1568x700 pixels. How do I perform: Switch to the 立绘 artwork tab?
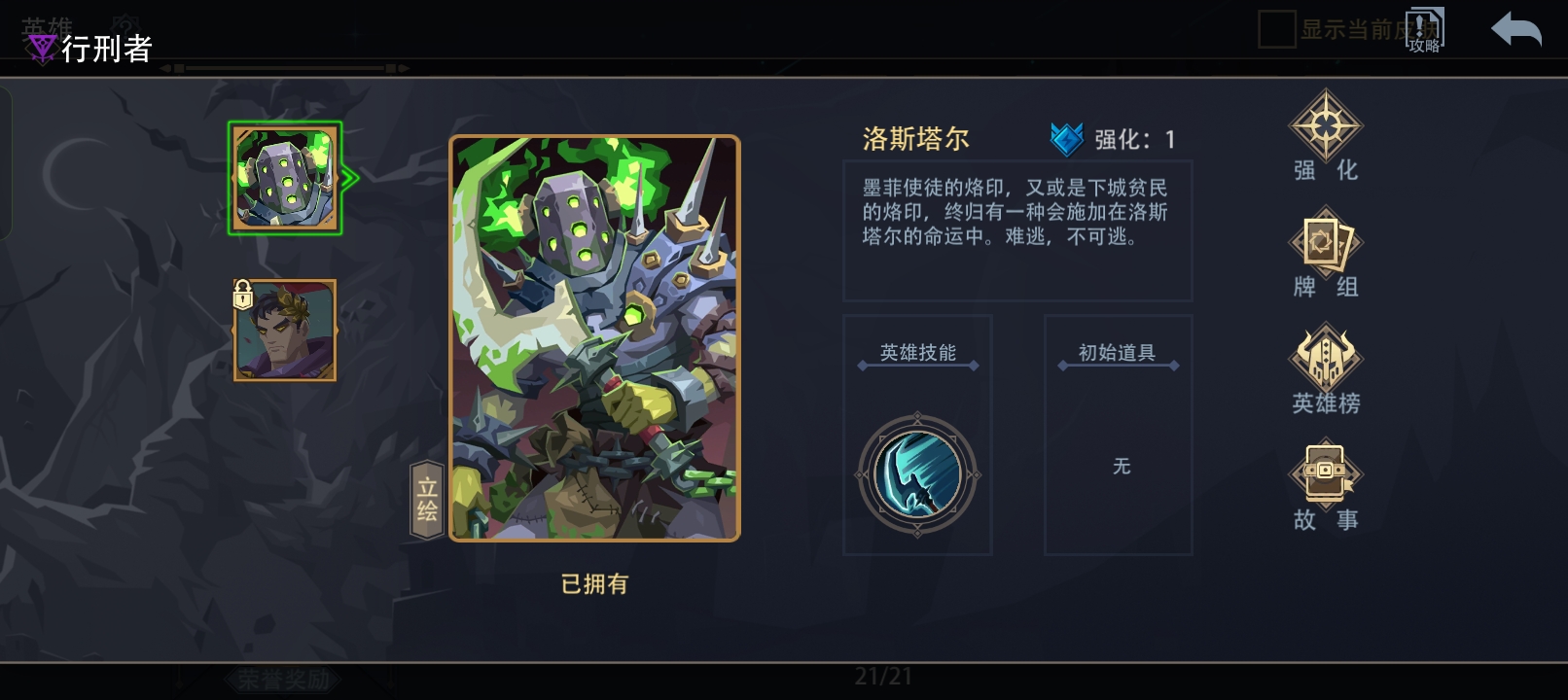pyautogui.click(x=427, y=500)
